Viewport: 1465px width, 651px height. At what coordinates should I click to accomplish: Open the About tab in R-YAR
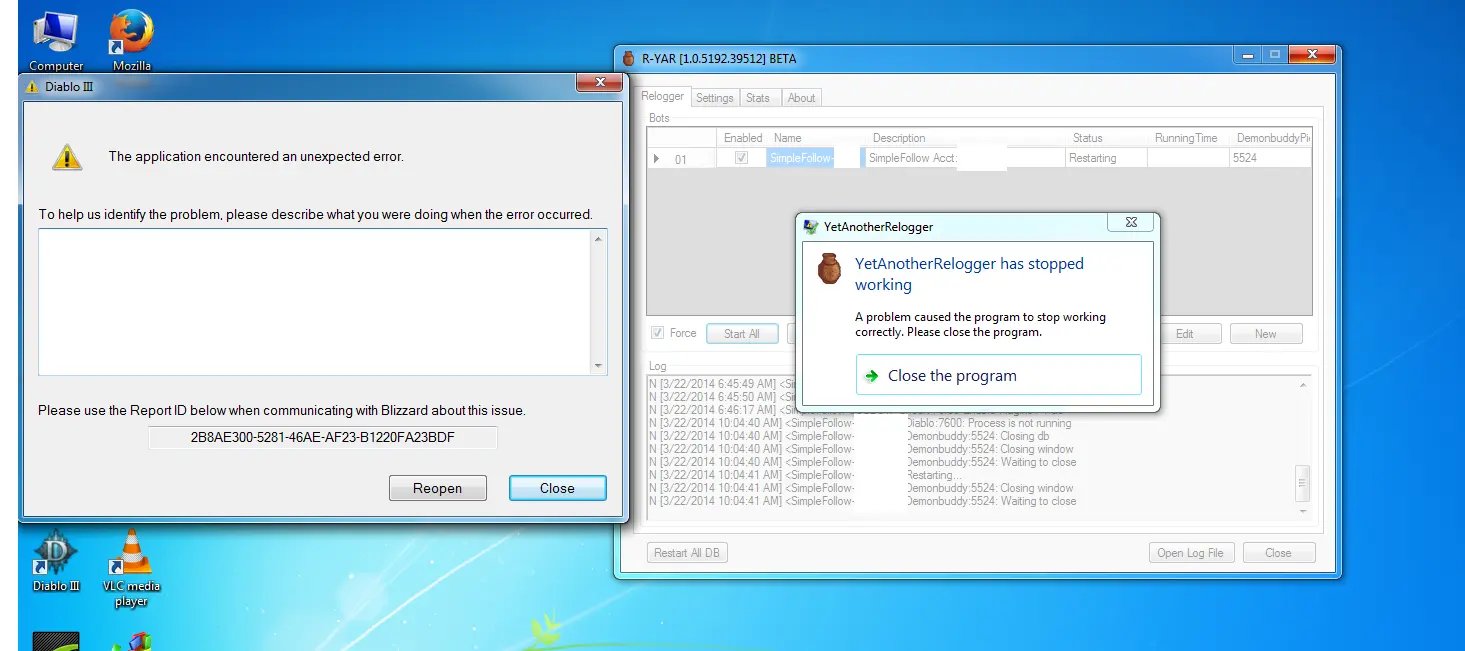pyautogui.click(x=801, y=98)
